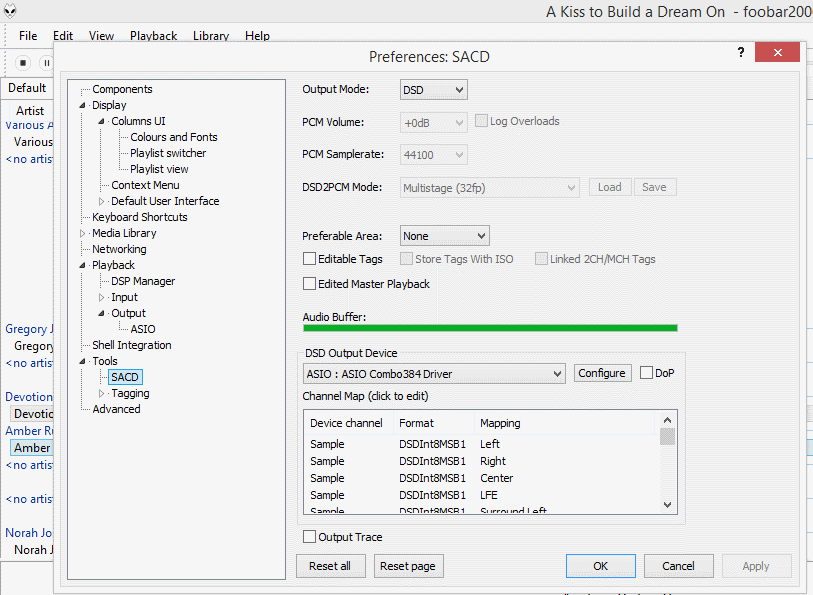The image size is (813, 595).
Task: Click the Audio Buffer progress bar
Action: pyautogui.click(x=490, y=328)
